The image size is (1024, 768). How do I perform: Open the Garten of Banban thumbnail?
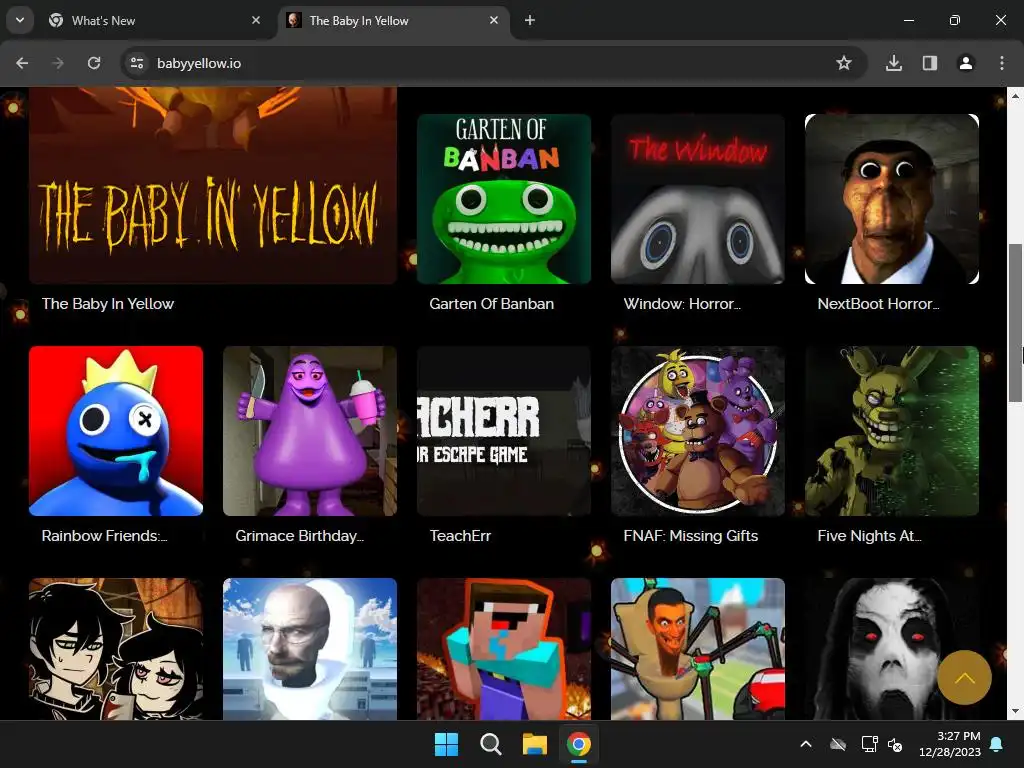coord(504,199)
